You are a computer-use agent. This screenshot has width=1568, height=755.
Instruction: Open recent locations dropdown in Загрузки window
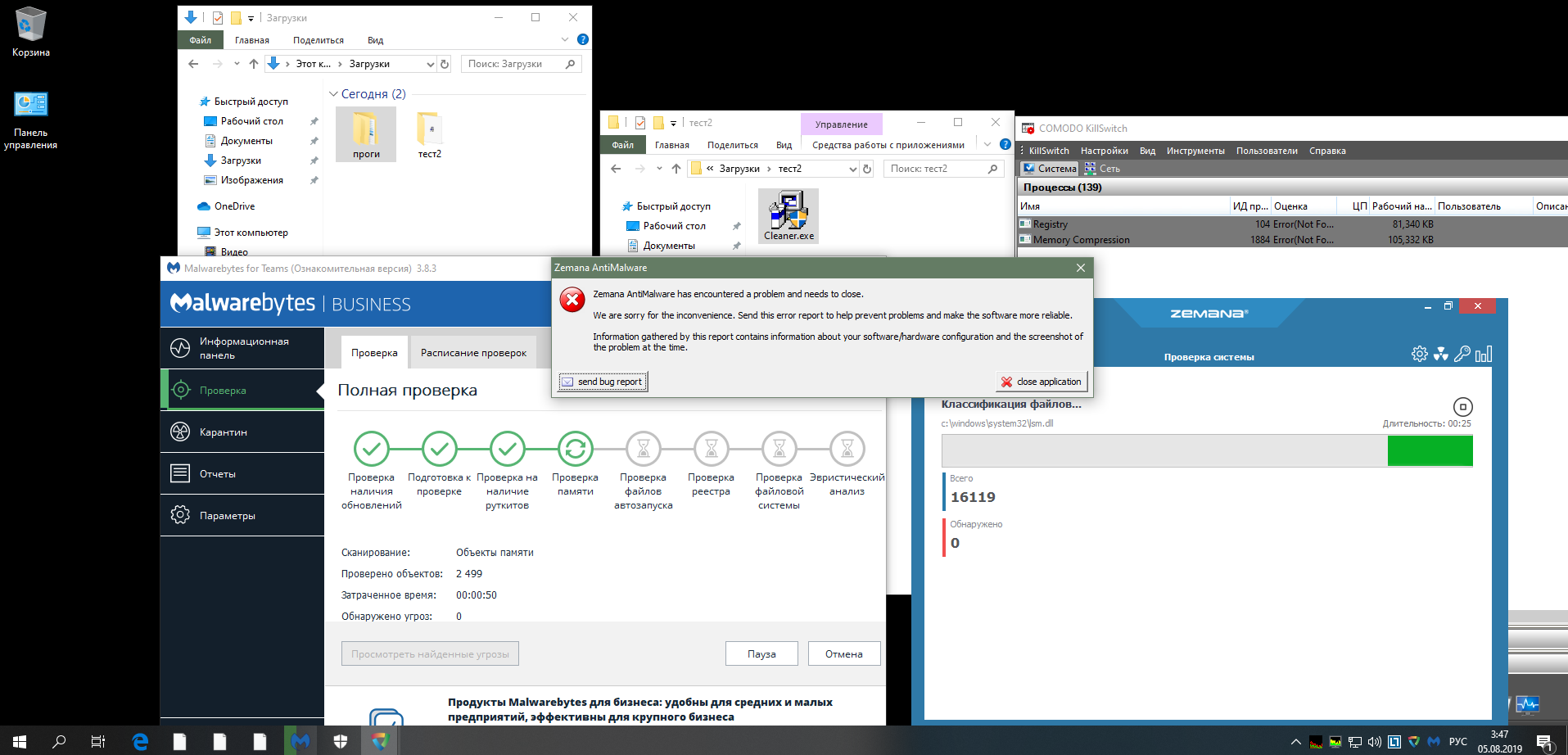point(237,64)
